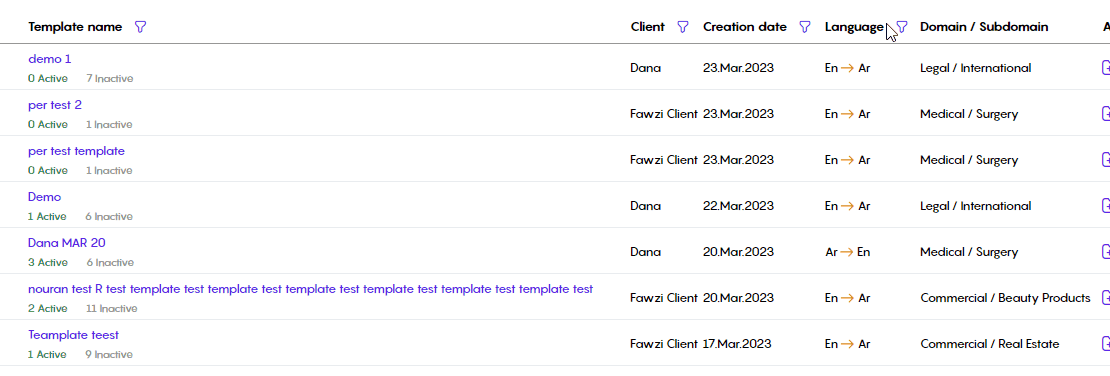Click action icon in Teamplate teest row

click(1106, 344)
